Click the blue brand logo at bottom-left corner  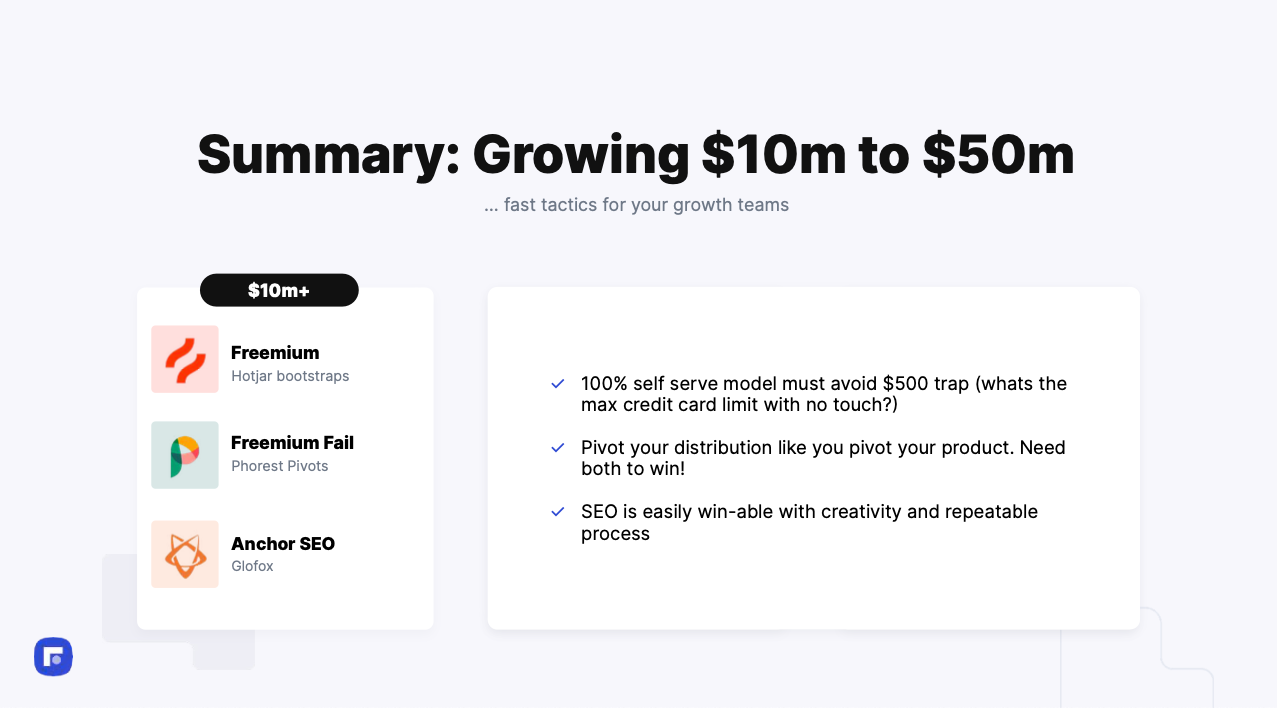[x=53, y=657]
